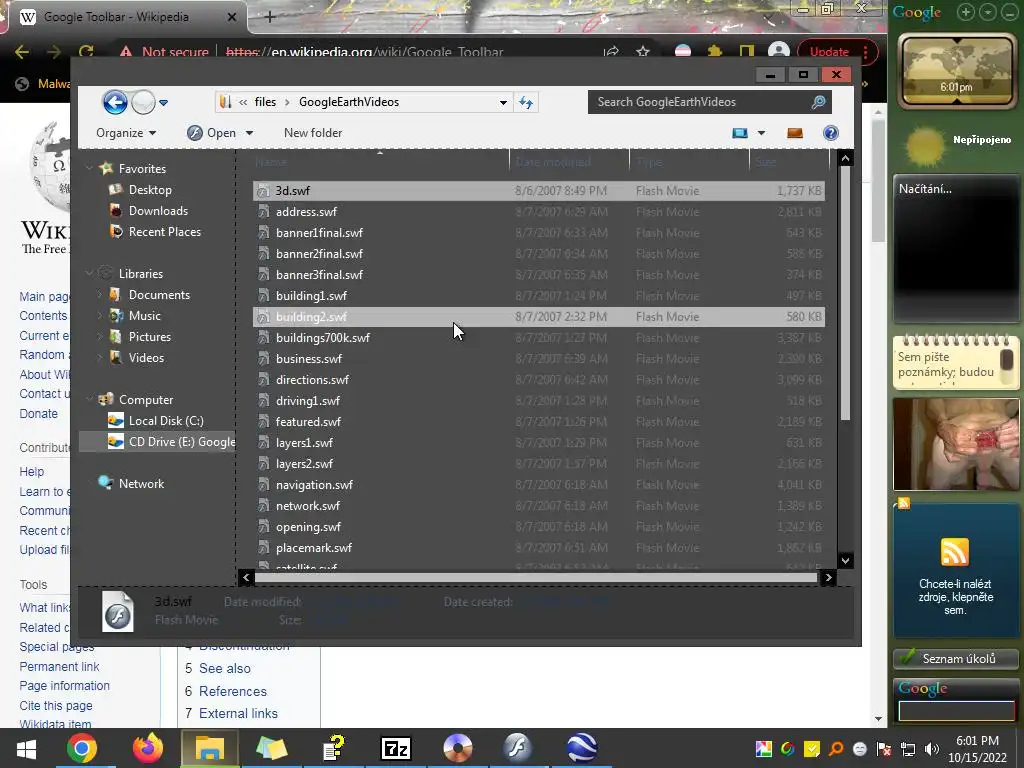Open the Chrome extensions puzzle icon
1024x768 pixels.
[x=715, y=52]
